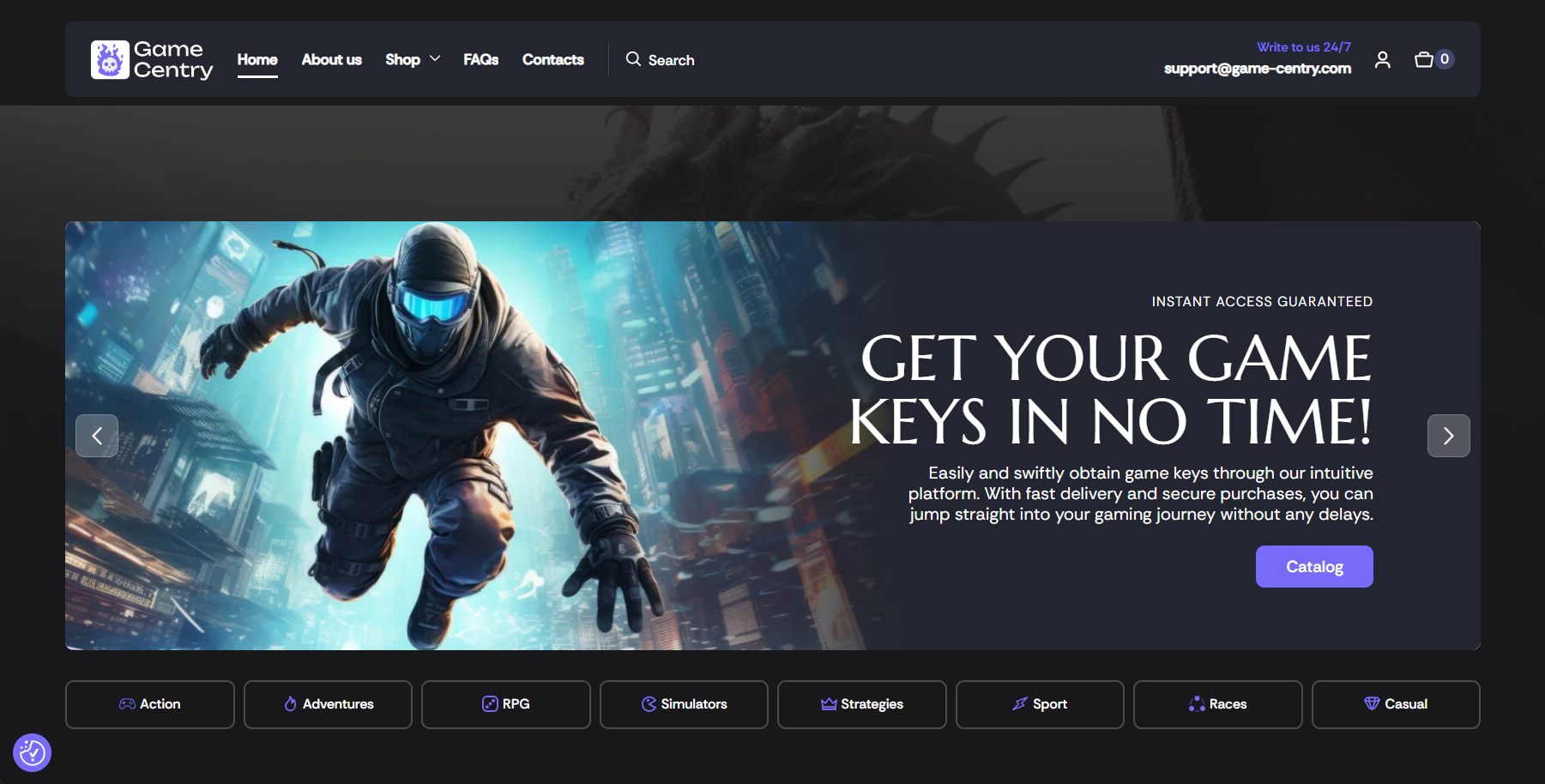Open the About us page

pyautogui.click(x=331, y=59)
